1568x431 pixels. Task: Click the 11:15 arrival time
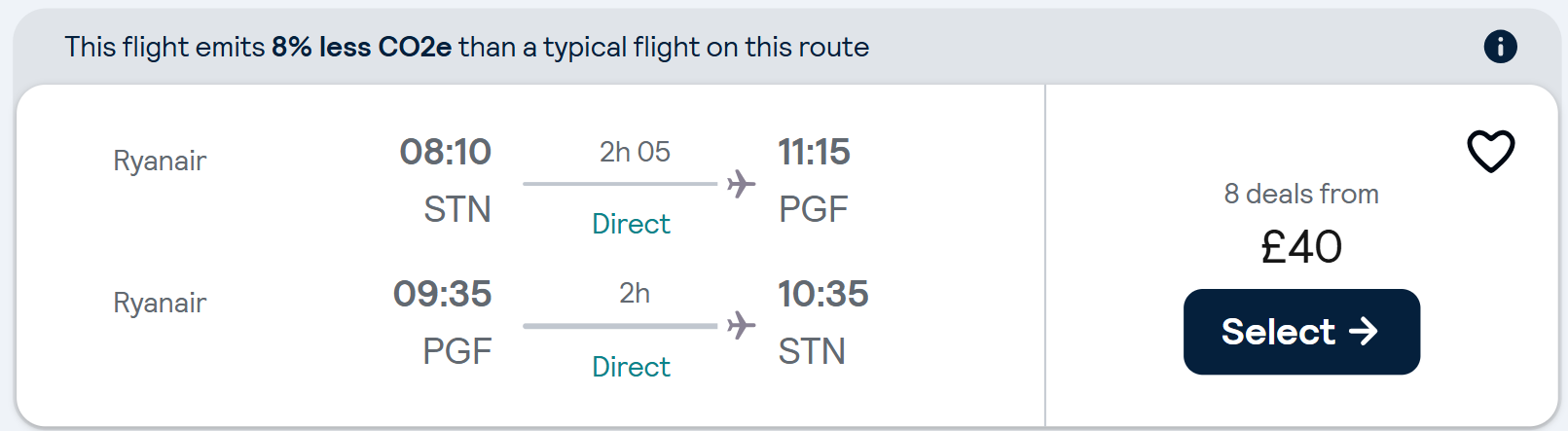(x=814, y=152)
